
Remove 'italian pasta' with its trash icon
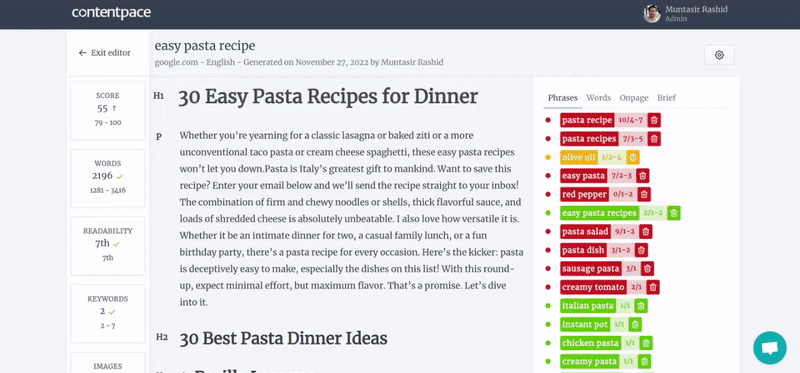[x=641, y=306]
